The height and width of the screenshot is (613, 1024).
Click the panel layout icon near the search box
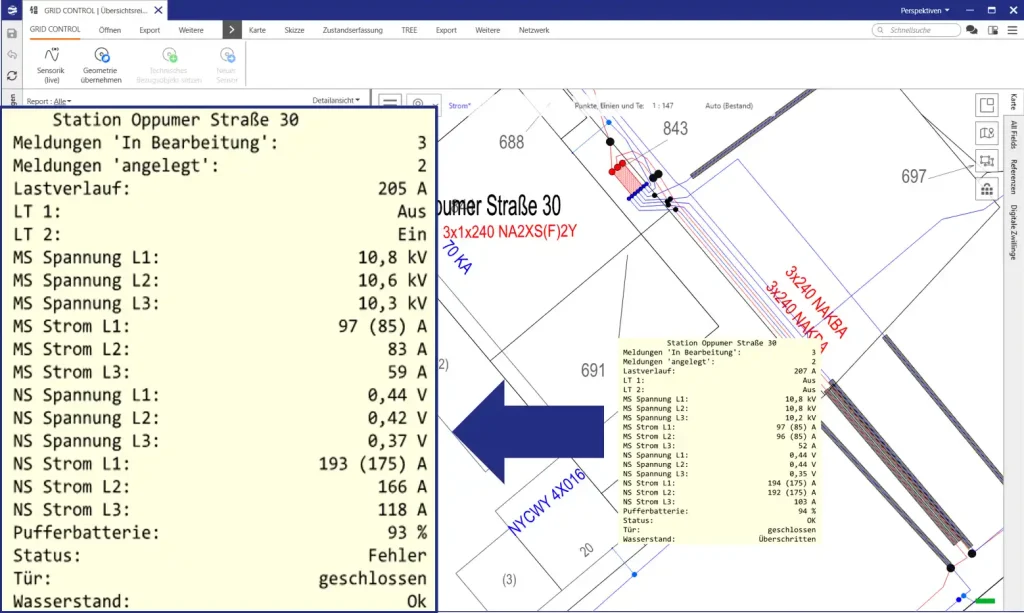(993, 30)
